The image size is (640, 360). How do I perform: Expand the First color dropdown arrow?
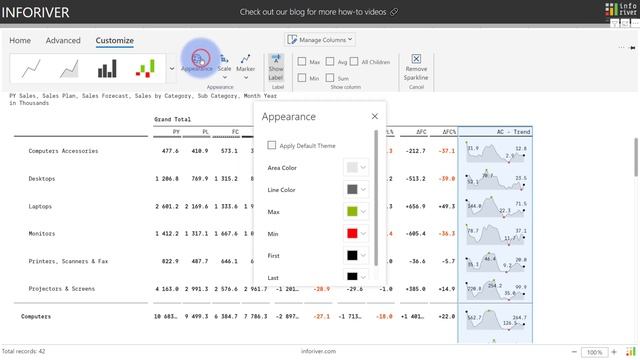tap(363, 256)
